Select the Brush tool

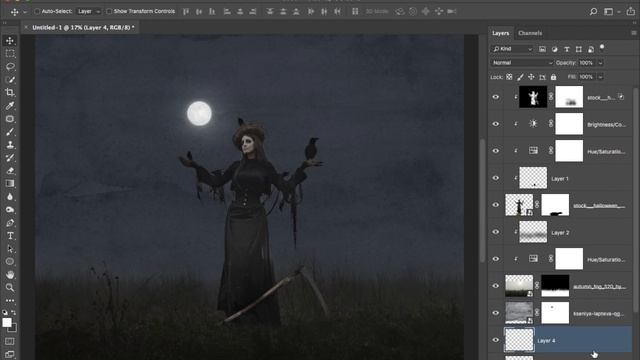[10, 132]
